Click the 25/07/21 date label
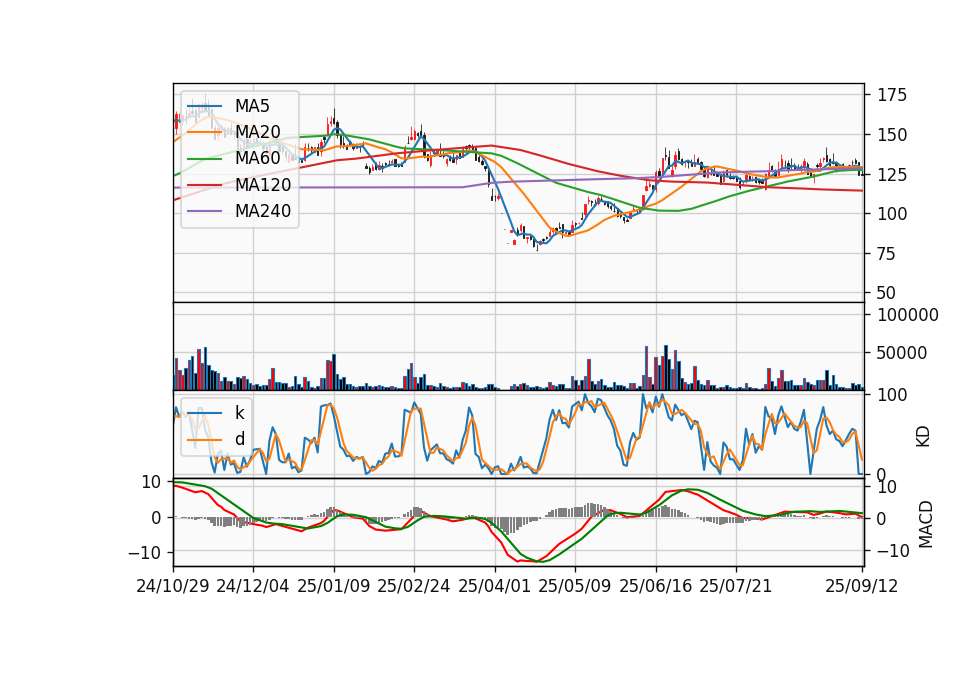This screenshot has height=690, width=960. click(x=736, y=586)
